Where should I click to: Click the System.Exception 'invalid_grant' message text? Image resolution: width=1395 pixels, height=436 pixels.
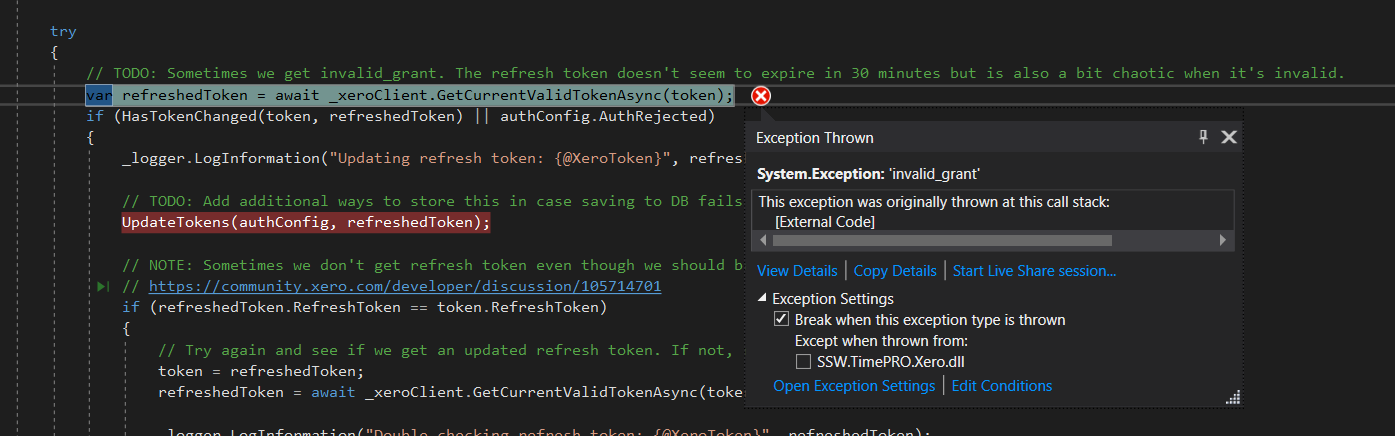(868, 174)
